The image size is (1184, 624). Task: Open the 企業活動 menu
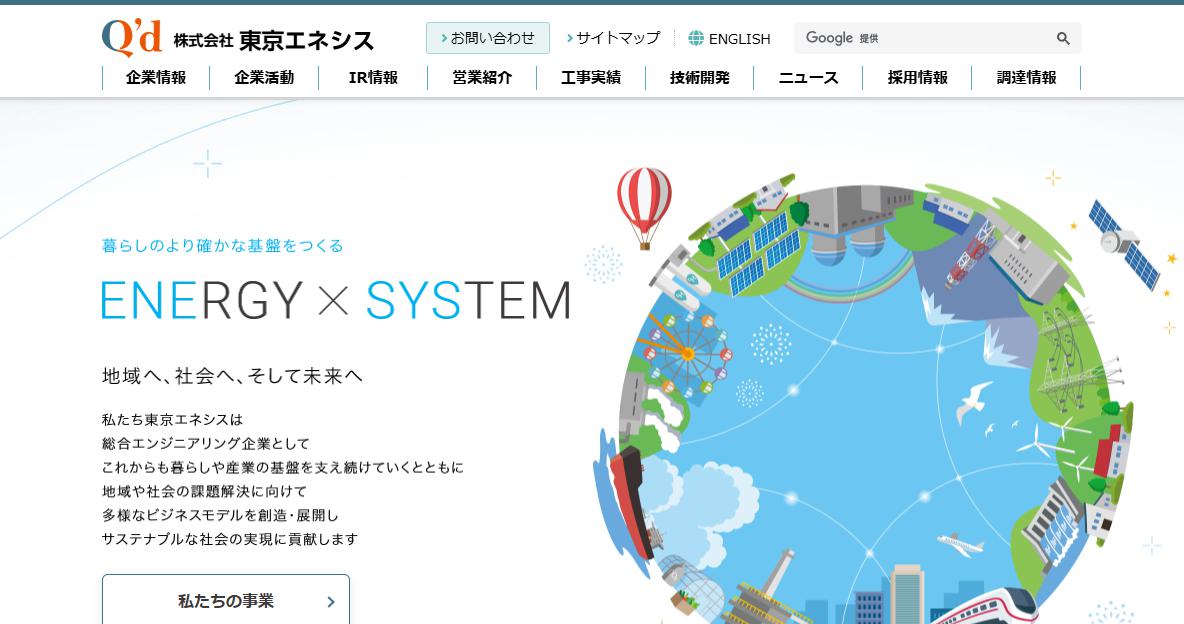[264, 78]
